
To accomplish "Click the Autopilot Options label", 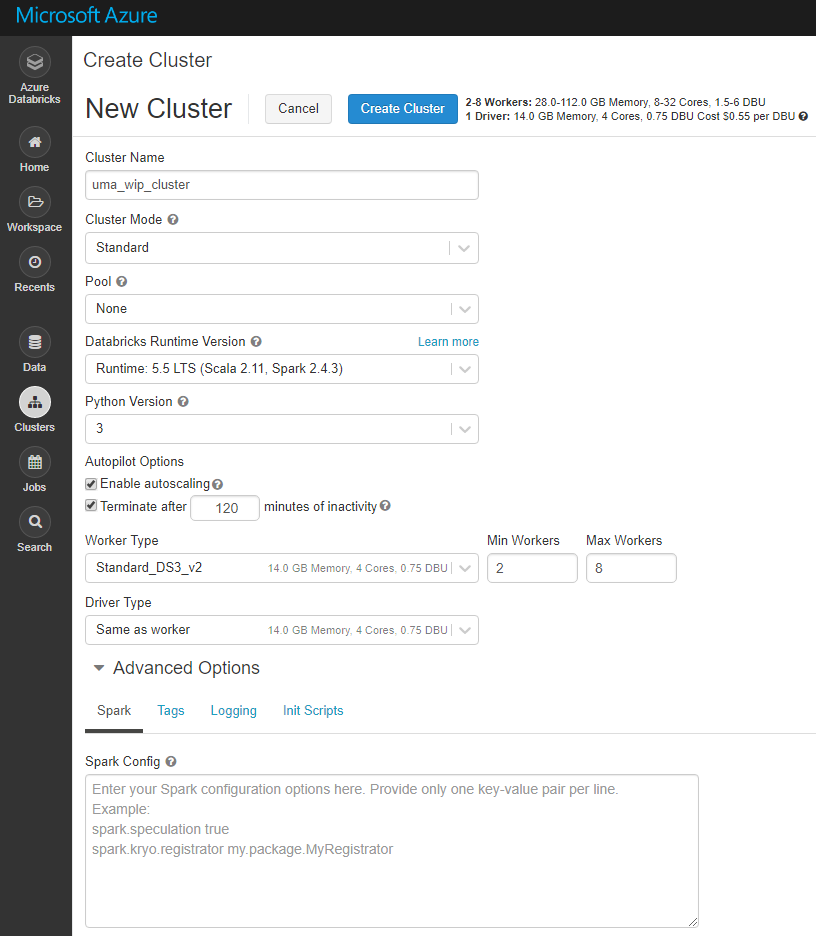I will click(x=134, y=462).
